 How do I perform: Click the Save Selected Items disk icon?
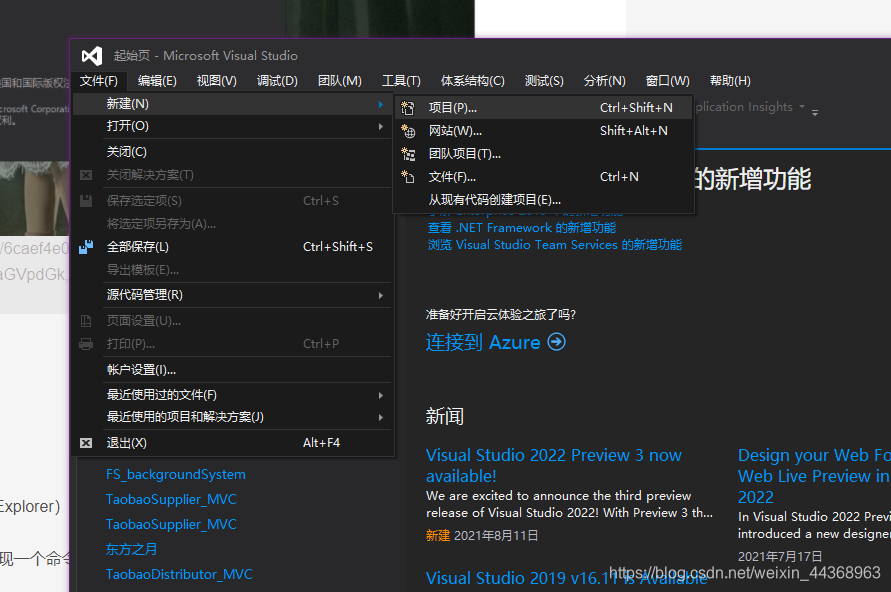pyautogui.click(x=86, y=201)
